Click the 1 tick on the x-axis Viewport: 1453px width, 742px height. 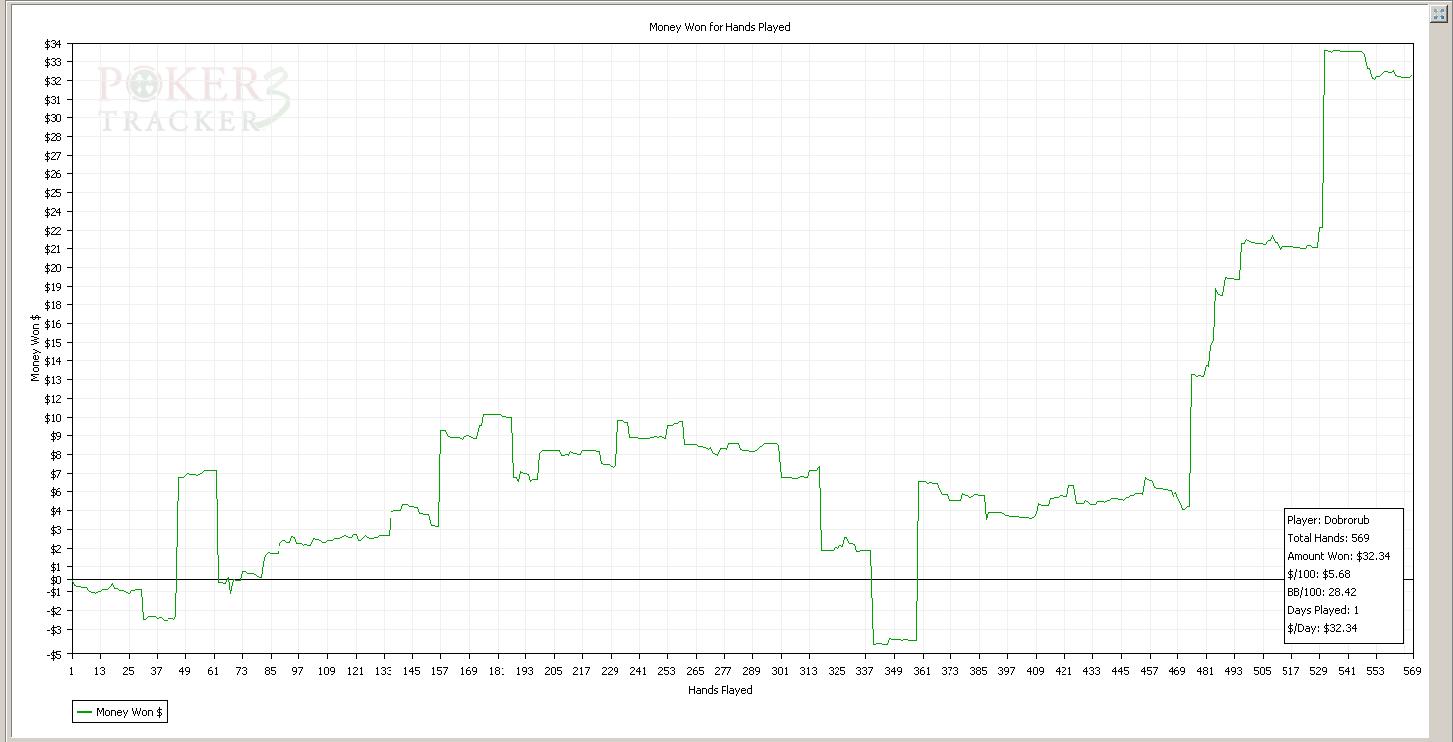tap(71, 671)
